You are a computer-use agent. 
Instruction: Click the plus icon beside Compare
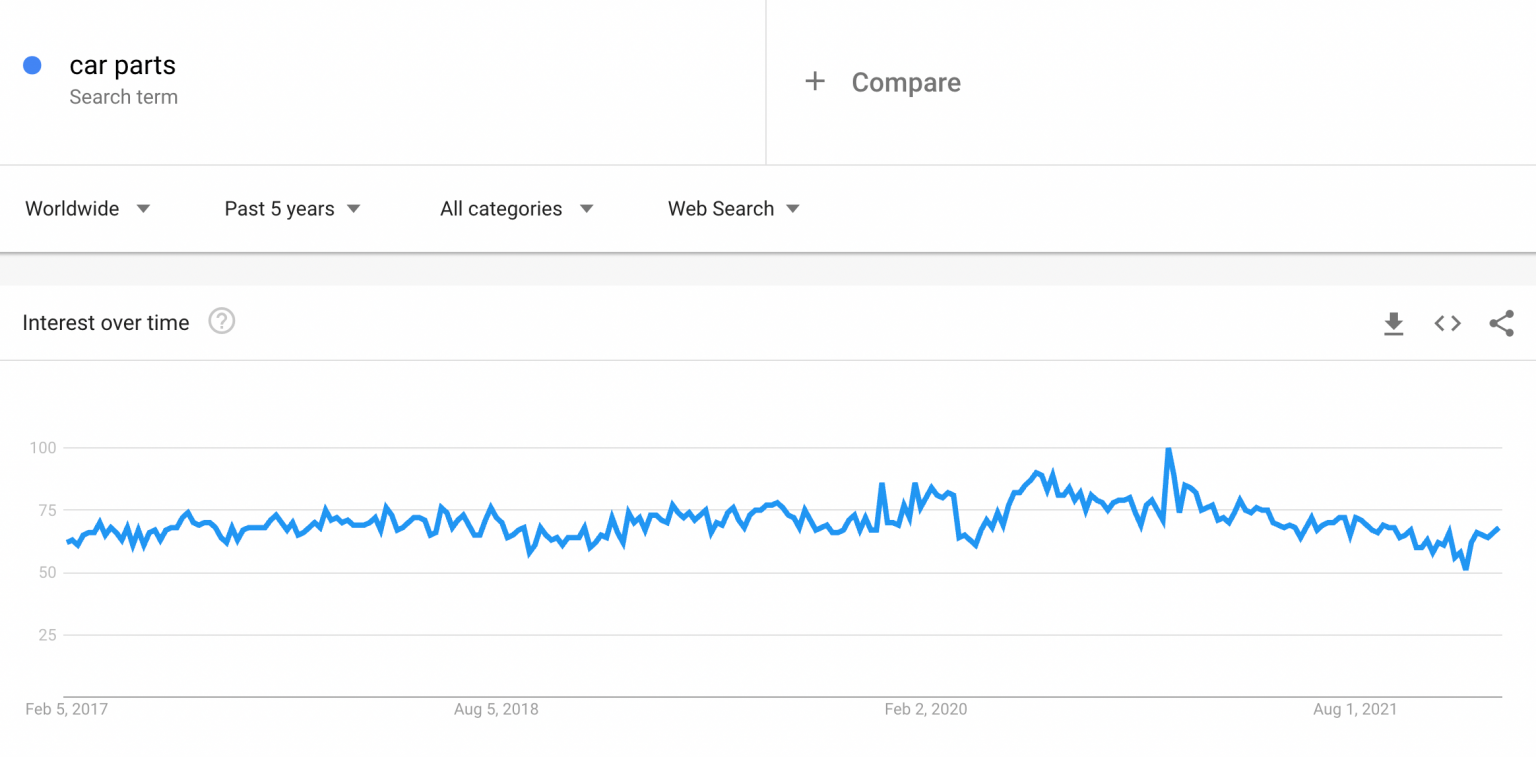(x=815, y=82)
